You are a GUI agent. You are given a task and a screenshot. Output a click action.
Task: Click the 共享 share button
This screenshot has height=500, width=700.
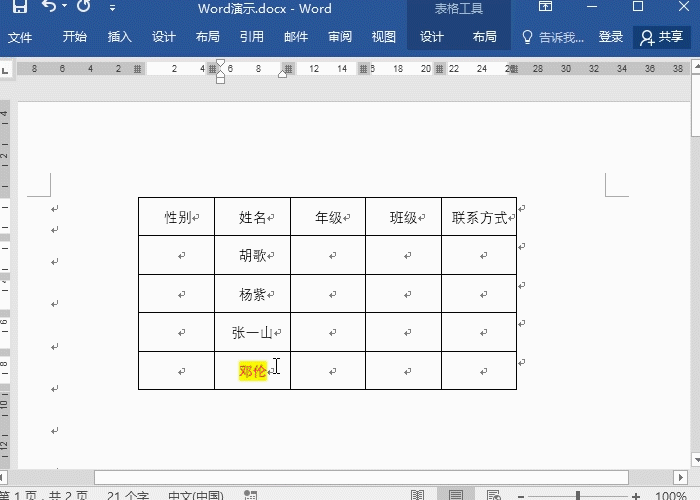[662, 37]
